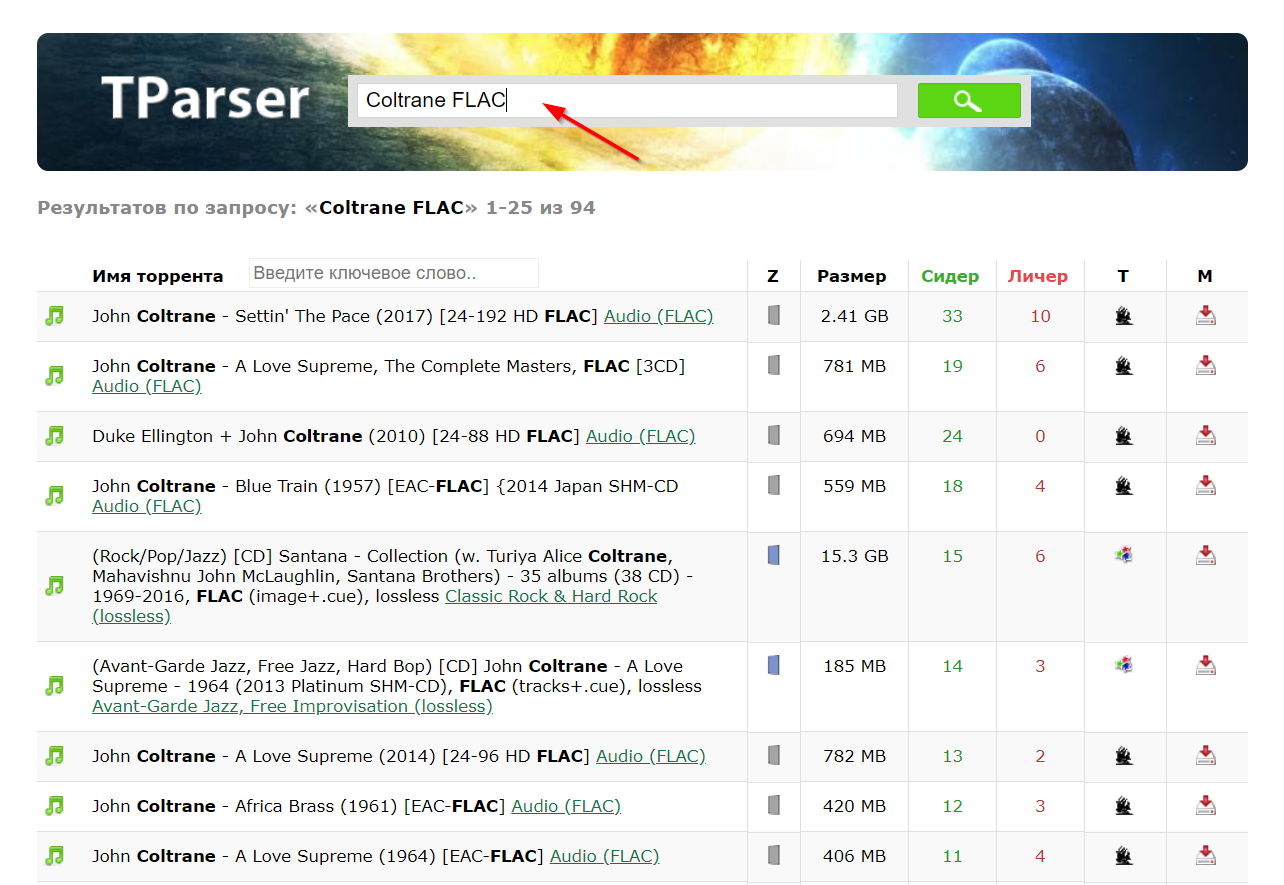Click magnet download icon in 781 MB row
The height and width of the screenshot is (885, 1284).
pyautogui.click(x=1206, y=366)
